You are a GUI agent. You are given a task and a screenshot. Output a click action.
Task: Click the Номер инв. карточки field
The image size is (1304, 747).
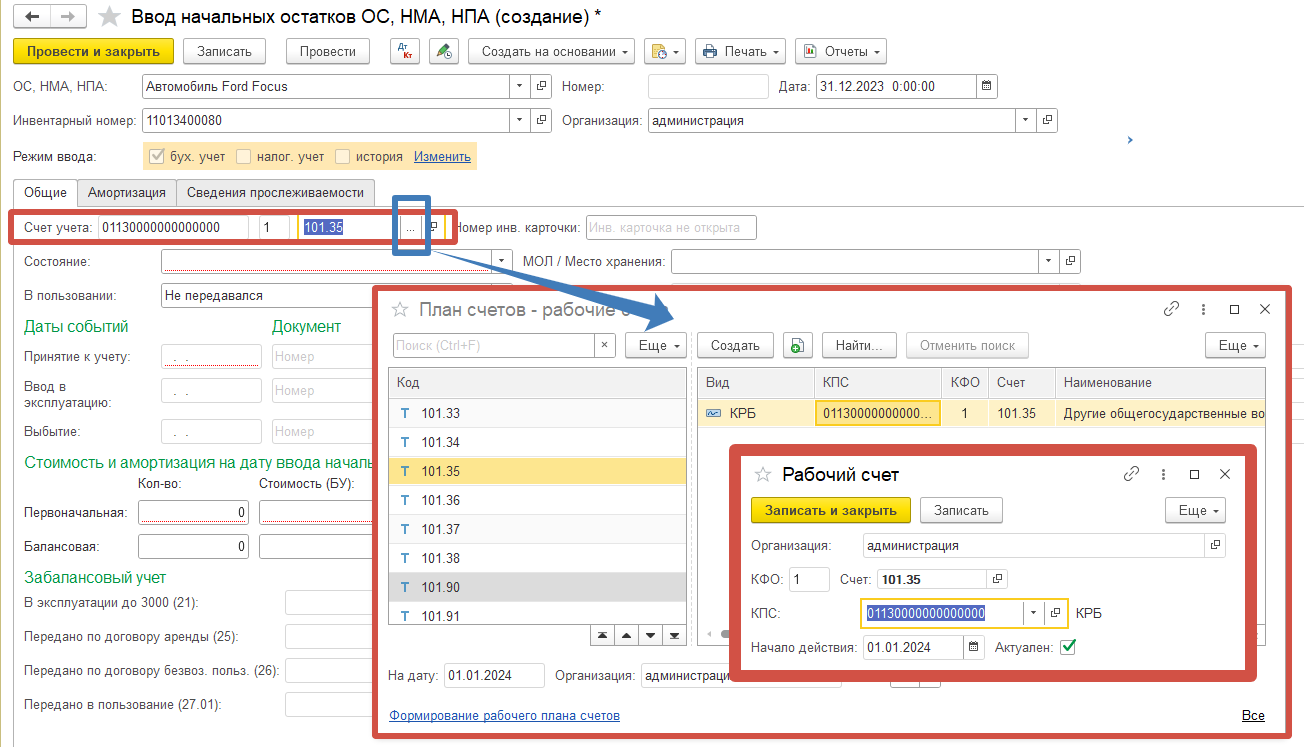point(671,227)
